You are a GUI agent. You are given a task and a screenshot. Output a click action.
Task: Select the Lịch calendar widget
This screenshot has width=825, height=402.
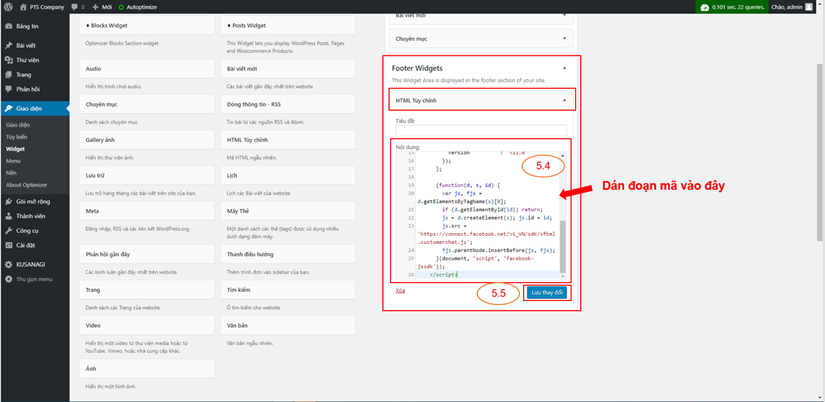tap(288, 175)
